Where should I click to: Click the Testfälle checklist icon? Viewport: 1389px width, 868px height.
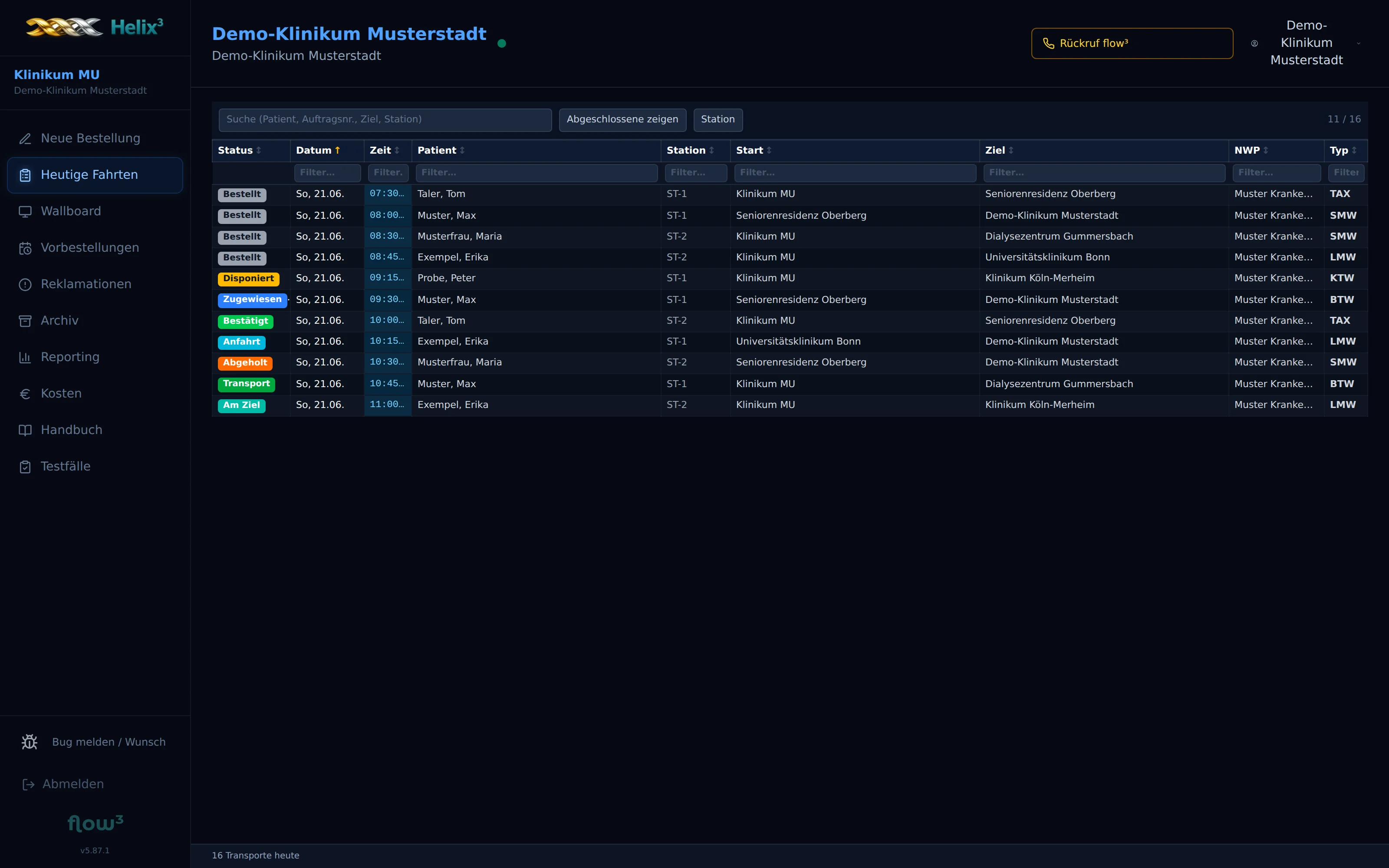[25, 467]
